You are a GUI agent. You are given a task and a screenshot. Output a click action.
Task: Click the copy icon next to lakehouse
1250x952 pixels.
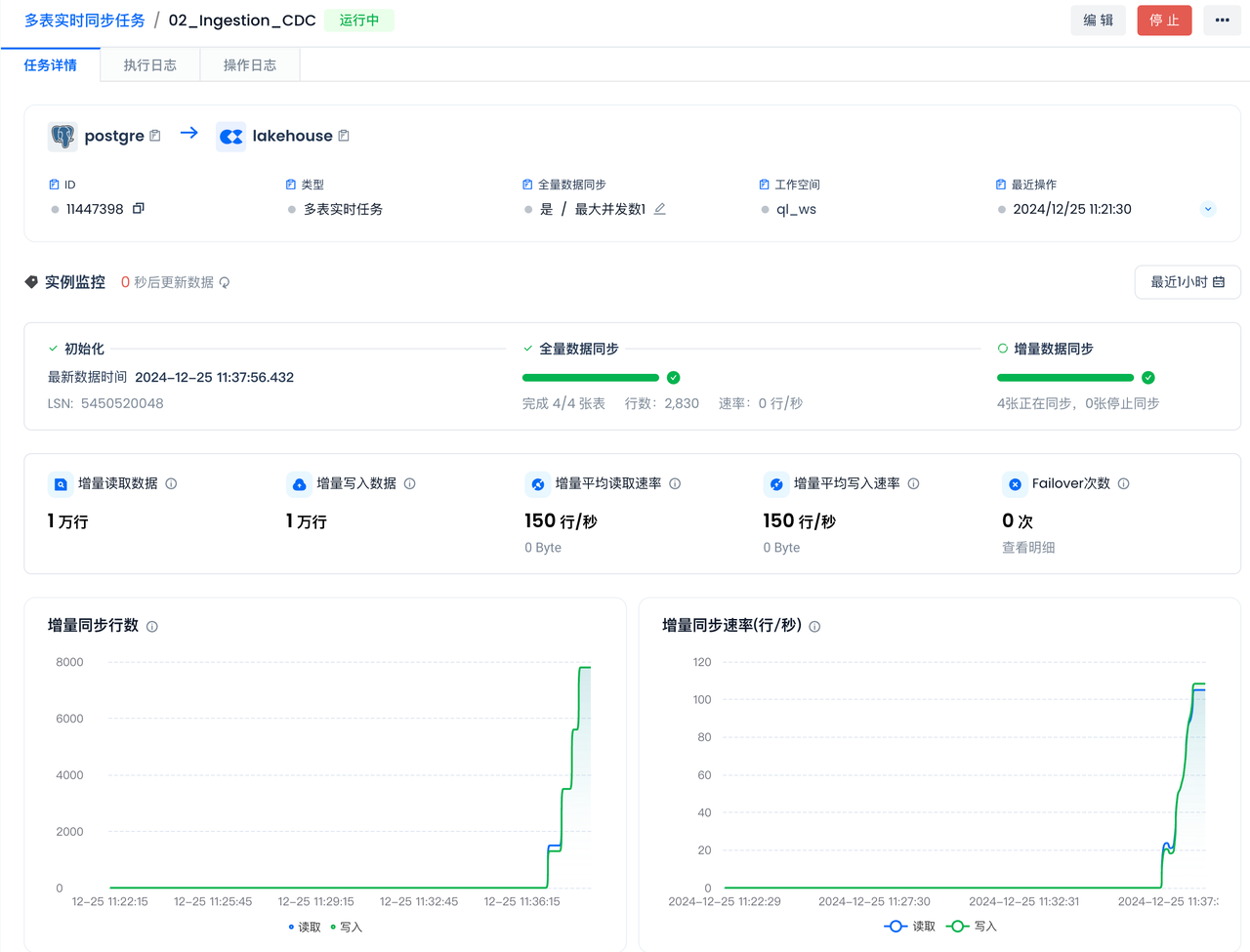tap(344, 136)
